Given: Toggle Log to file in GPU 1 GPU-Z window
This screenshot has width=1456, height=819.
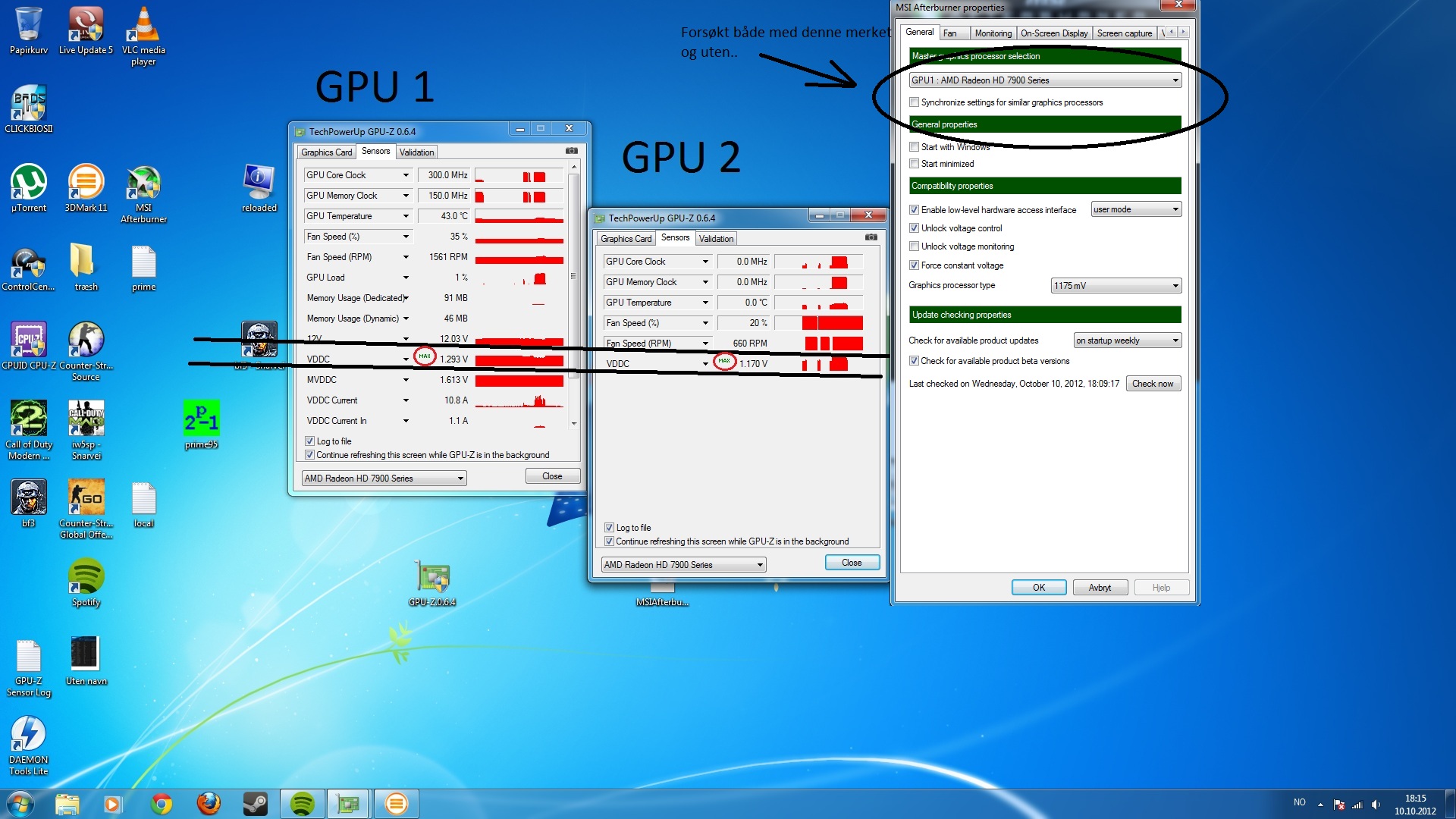Looking at the screenshot, I should click(x=309, y=441).
